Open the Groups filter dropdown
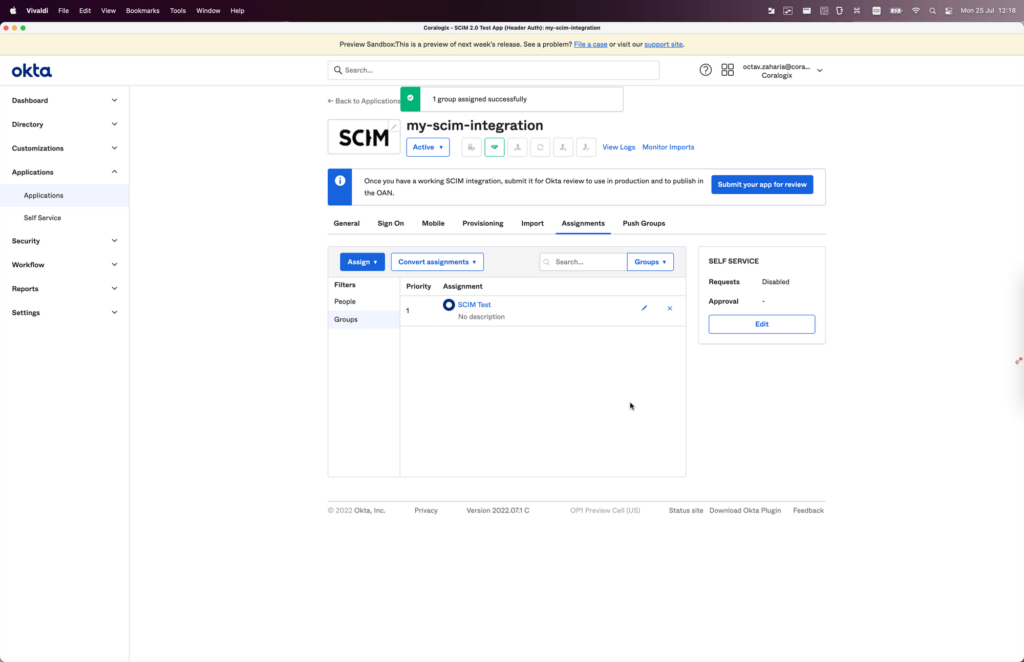The image size is (1024, 662). pyautogui.click(x=650, y=262)
